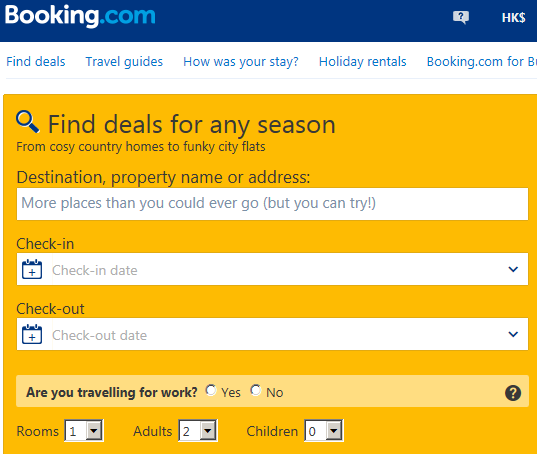Viewport: 537px width, 454px height.
Task: Click the Check-in date field
Action: pos(272,269)
